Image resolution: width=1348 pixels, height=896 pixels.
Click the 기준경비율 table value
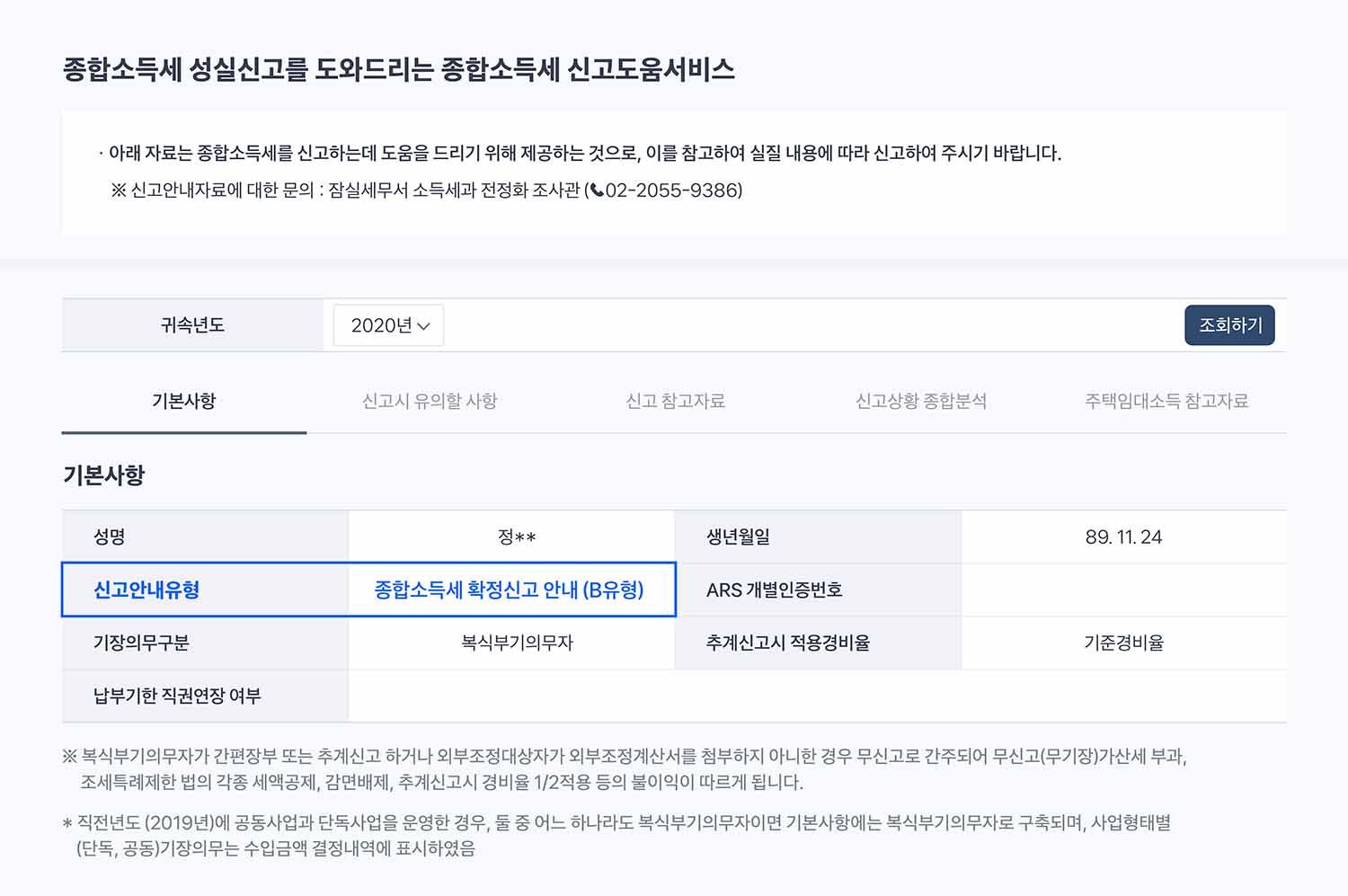[x=1123, y=643]
